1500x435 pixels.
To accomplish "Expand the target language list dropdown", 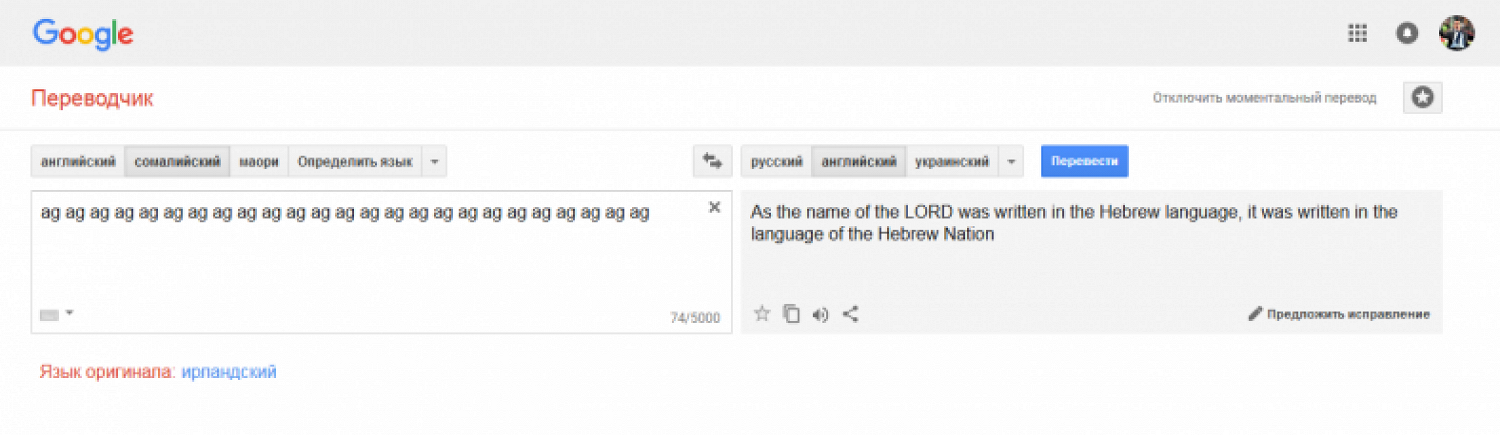I will 1011,161.
